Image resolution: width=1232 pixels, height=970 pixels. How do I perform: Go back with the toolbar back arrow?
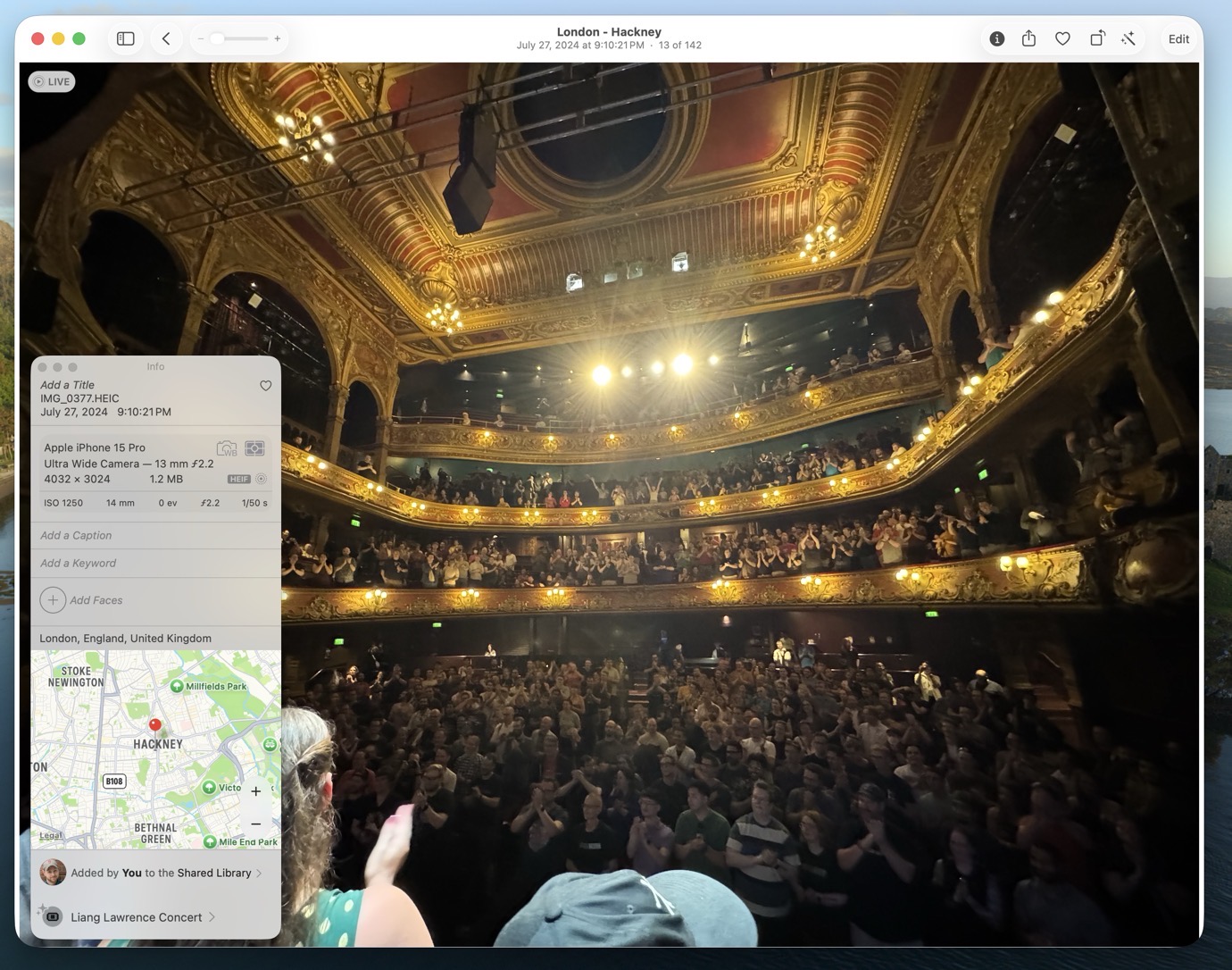pyautogui.click(x=166, y=38)
